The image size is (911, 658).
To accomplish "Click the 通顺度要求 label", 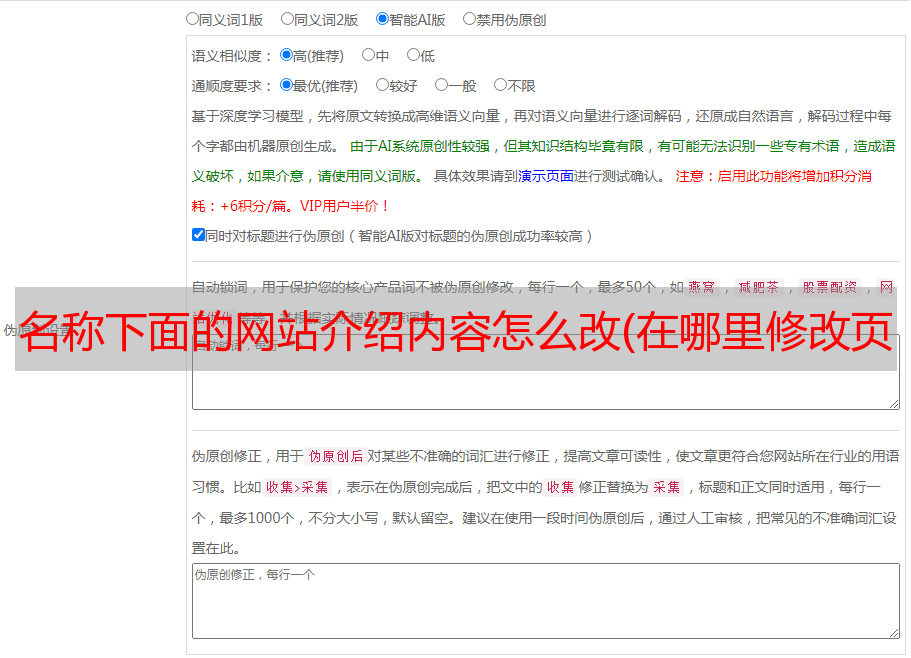I will (232, 87).
